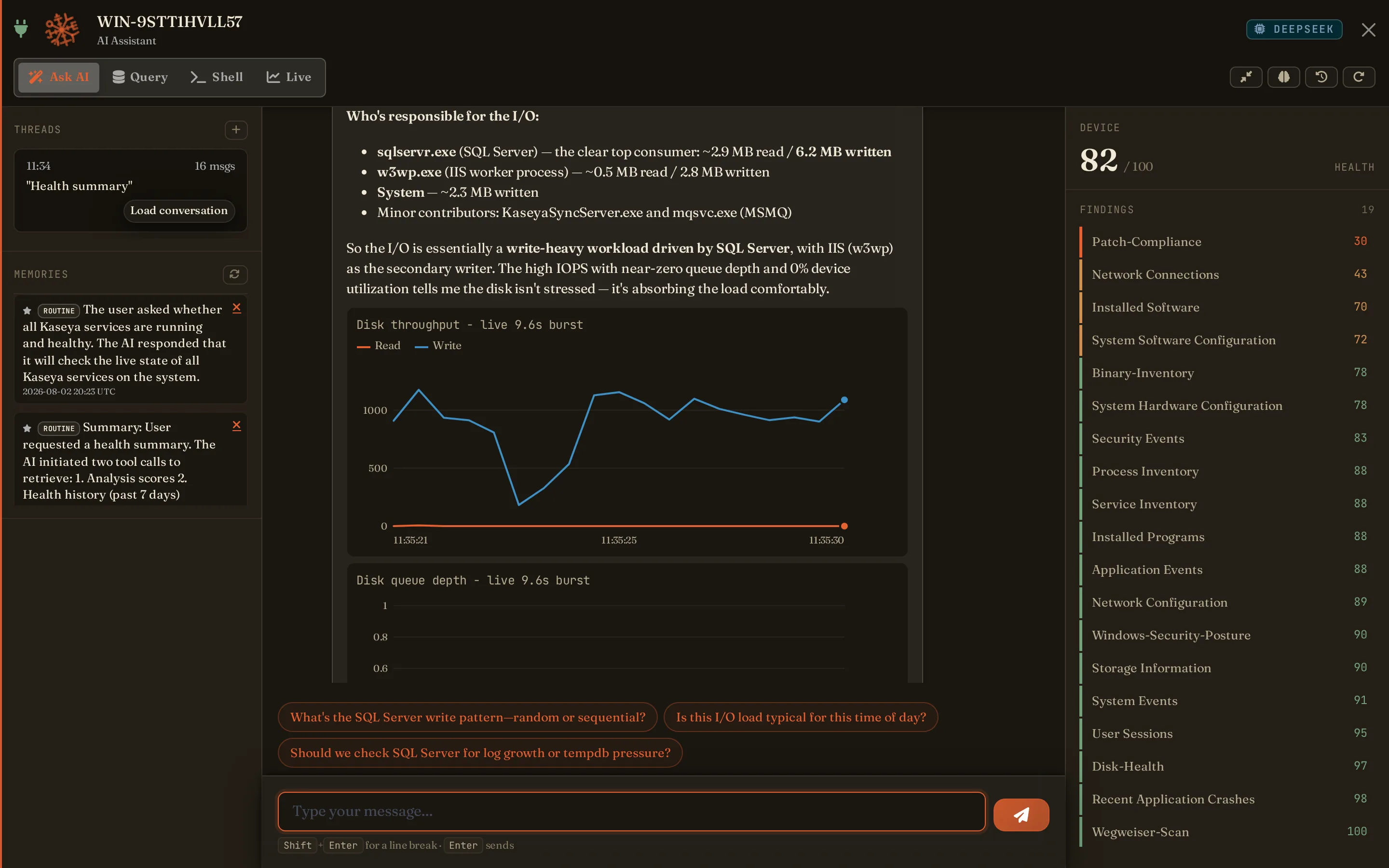Viewport: 1389px width, 868px height.
Task: Click the reload arrow icon in top toolbar
Action: [1359, 77]
